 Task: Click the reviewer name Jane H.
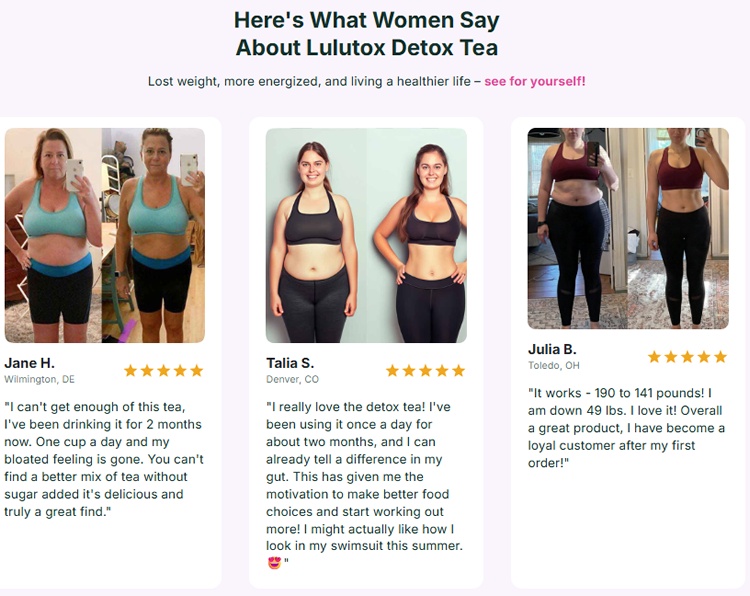coord(30,363)
